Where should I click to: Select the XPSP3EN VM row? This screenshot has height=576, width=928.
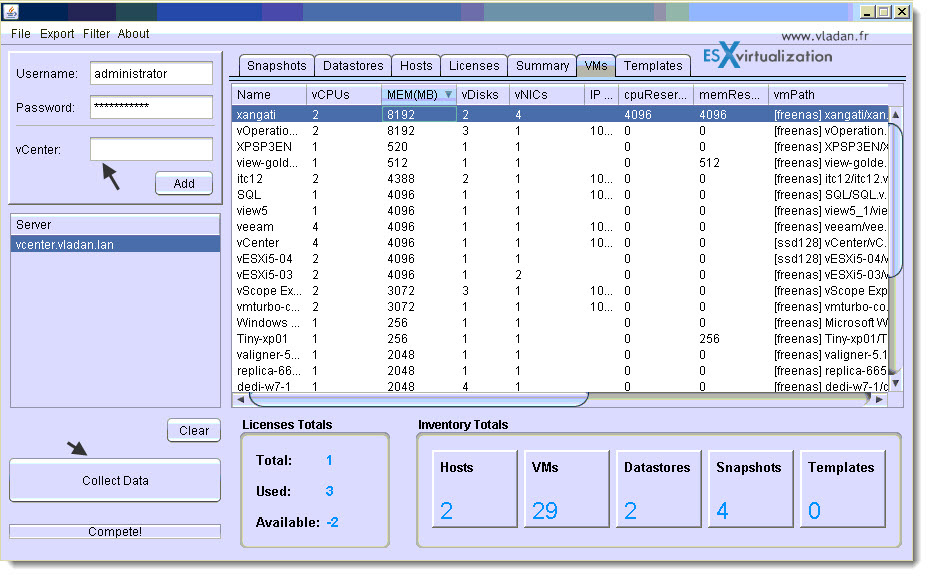tap(560, 147)
